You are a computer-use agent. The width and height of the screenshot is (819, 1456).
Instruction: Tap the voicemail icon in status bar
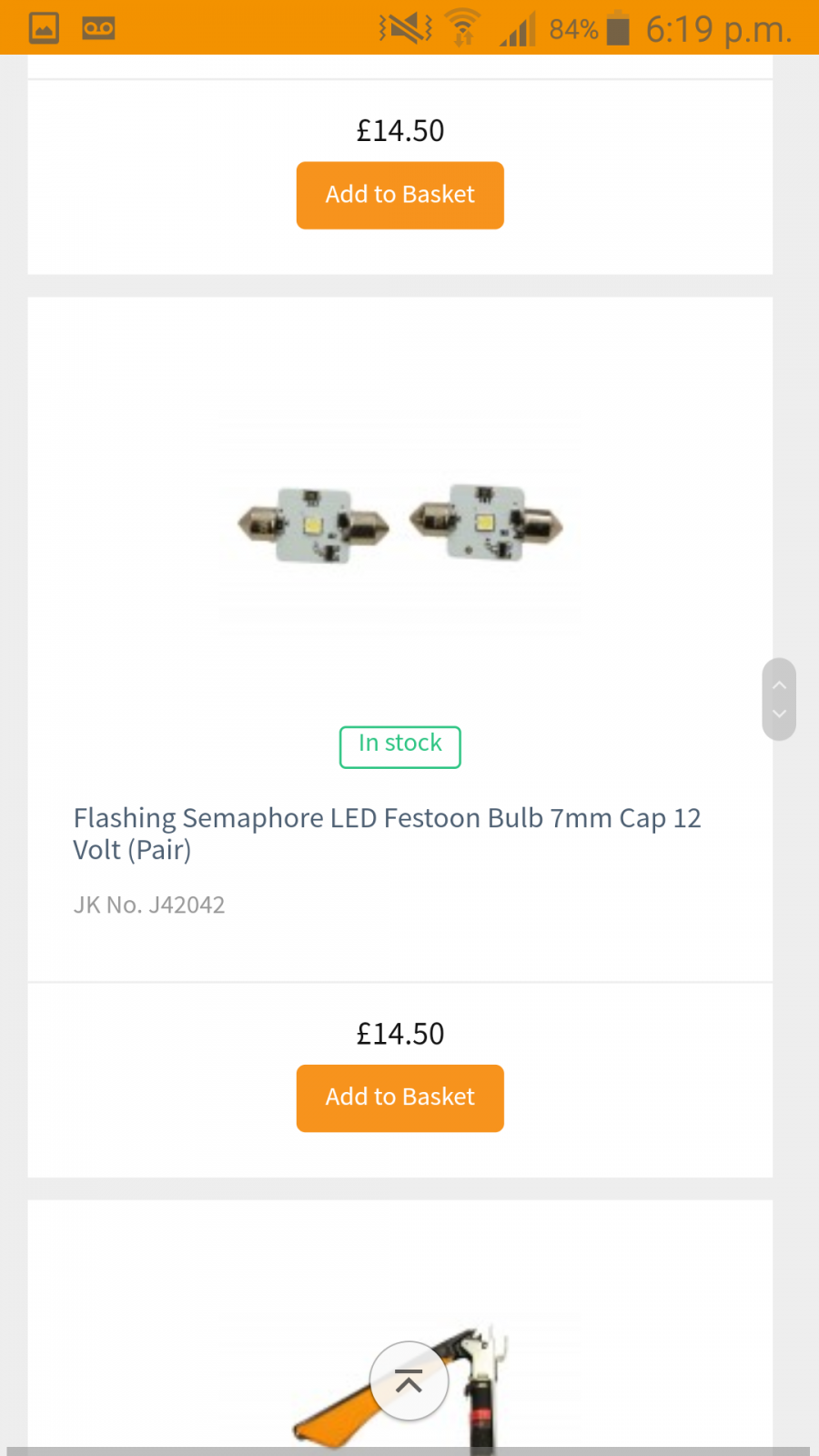[x=98, y=28]
